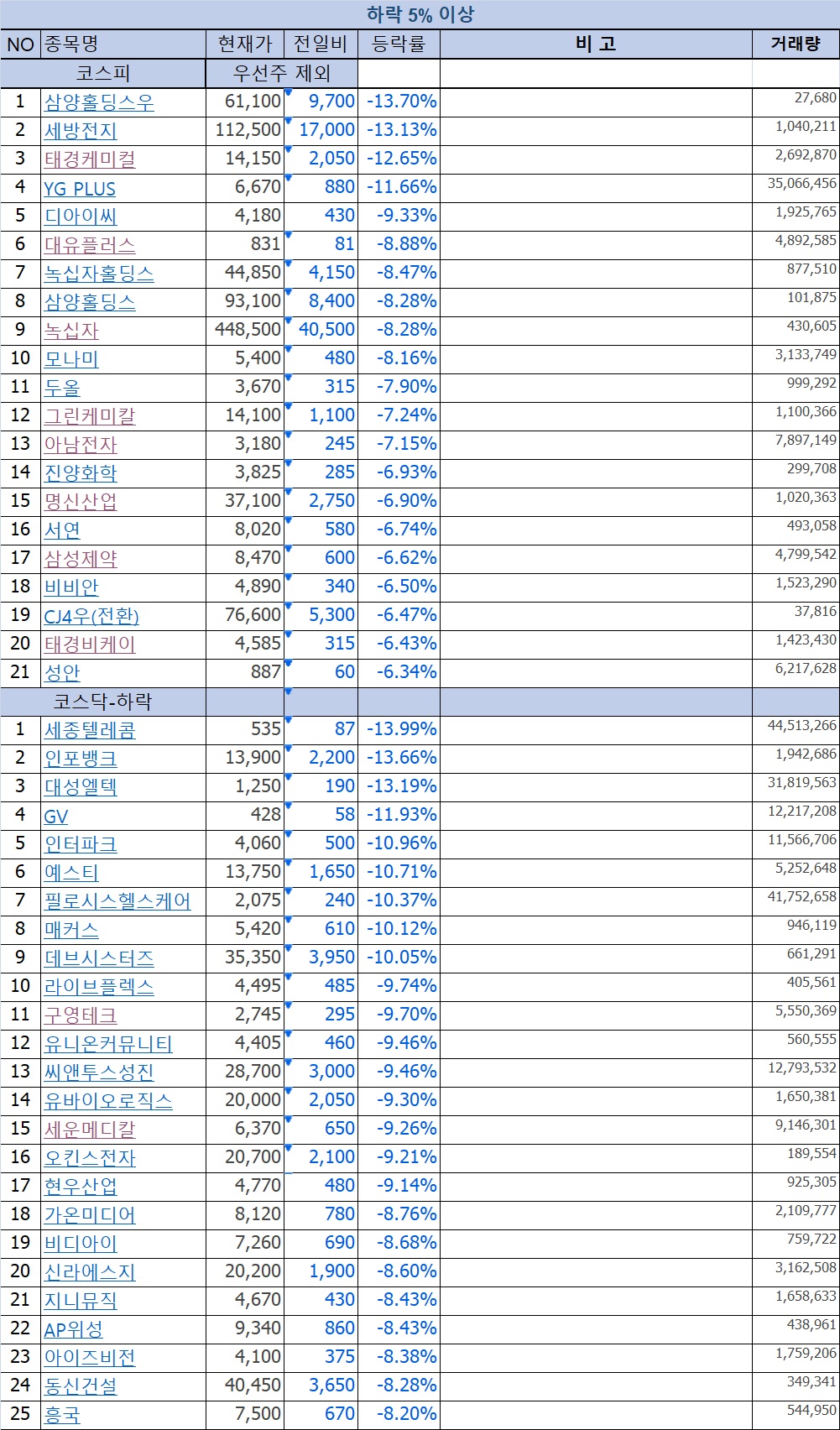Viewport: 840px width, 1430px height.
Task: Click the 녹십자 link in row 9
Action: coord(71,331)
